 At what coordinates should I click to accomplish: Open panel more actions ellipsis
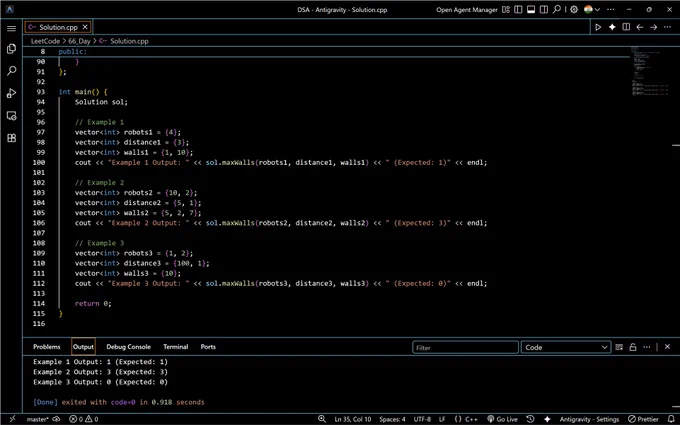click(647, 347)
